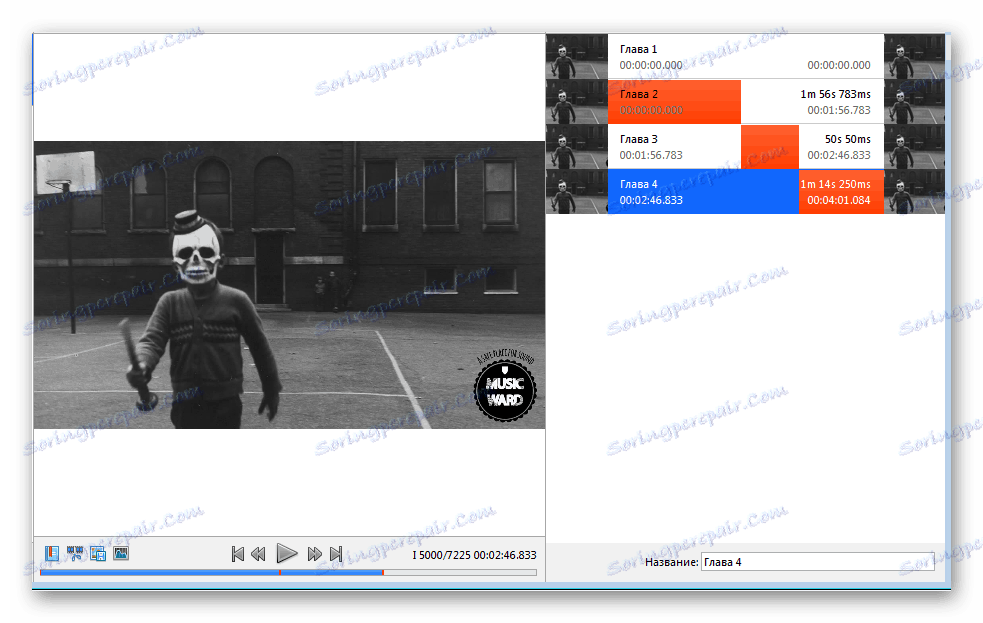This screenshot has width=983, height=623.
Task: Click the 00:01:56.783 end time of Глава 2
Action: click(x=839, y=110)
